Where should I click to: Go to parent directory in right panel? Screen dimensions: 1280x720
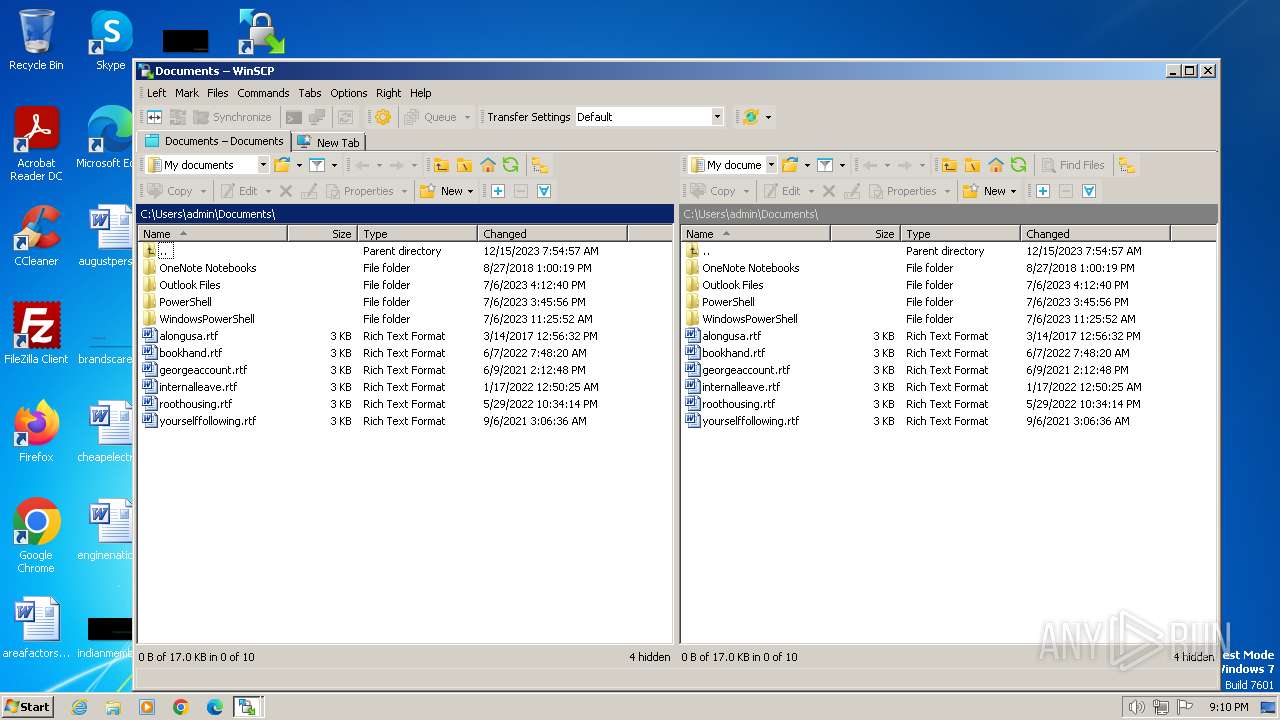[948, 165]
